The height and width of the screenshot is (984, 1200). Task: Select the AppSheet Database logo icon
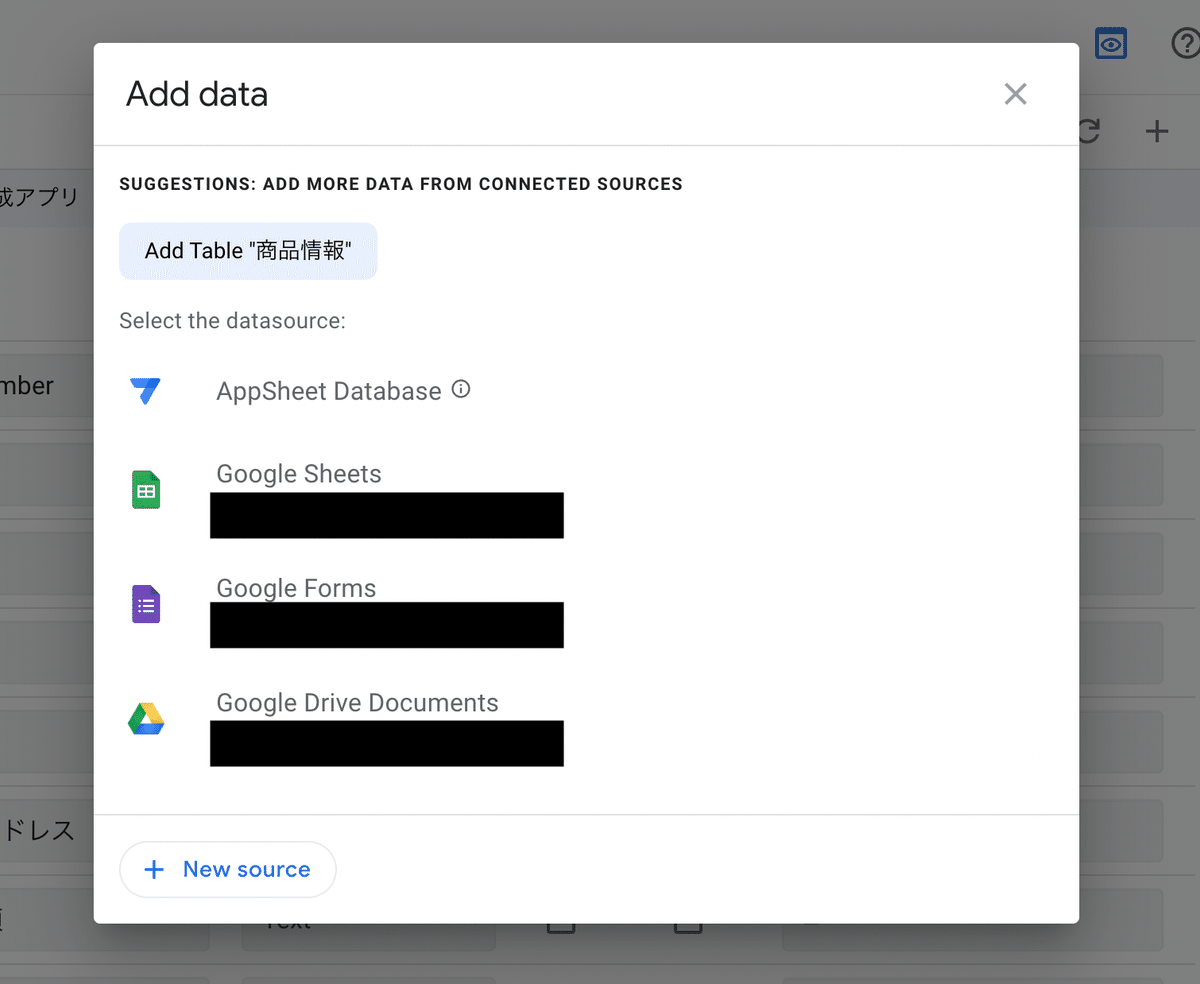pyautogui.click(x=145, y=391)
